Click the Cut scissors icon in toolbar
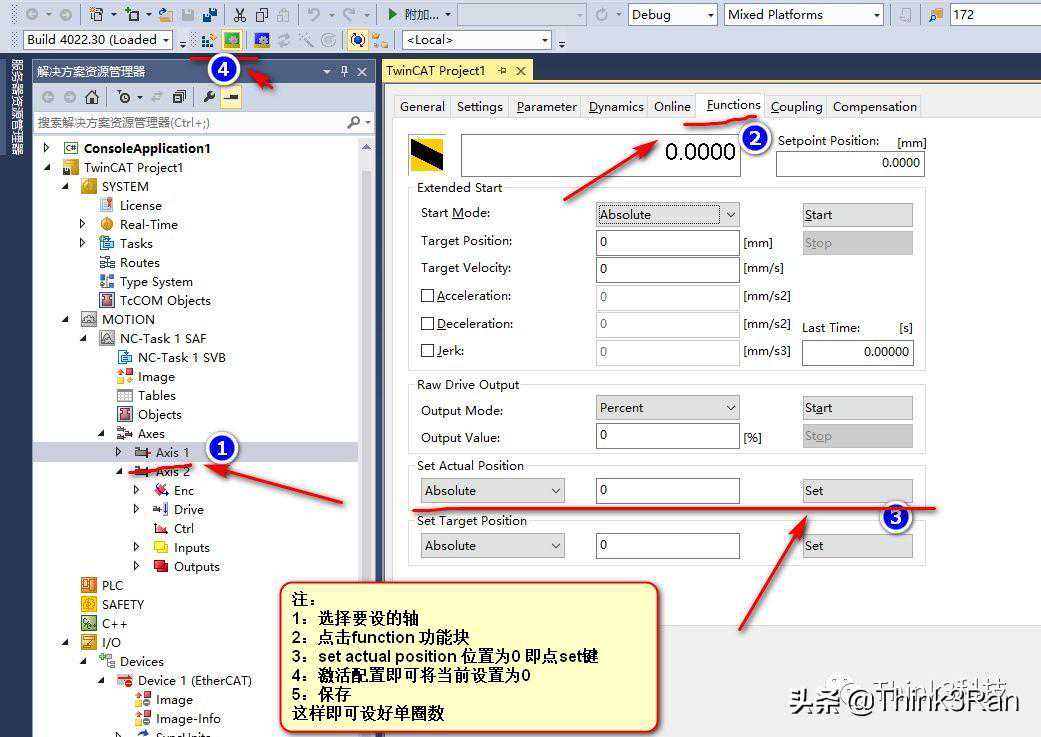The image size is (1041, 737). (240, 15)
